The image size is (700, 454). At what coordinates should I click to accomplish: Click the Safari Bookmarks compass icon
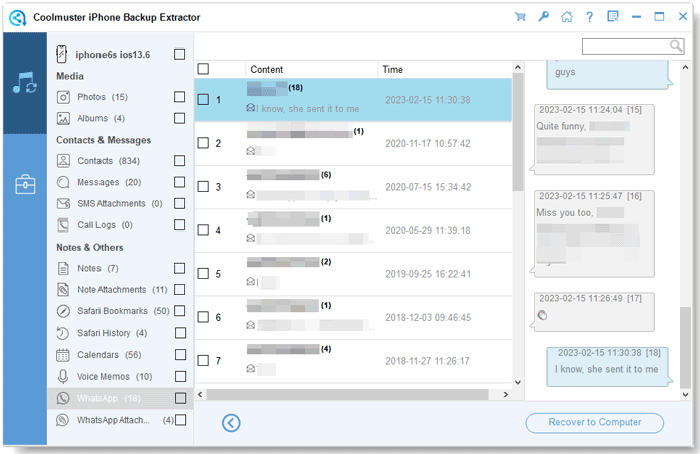63,311
